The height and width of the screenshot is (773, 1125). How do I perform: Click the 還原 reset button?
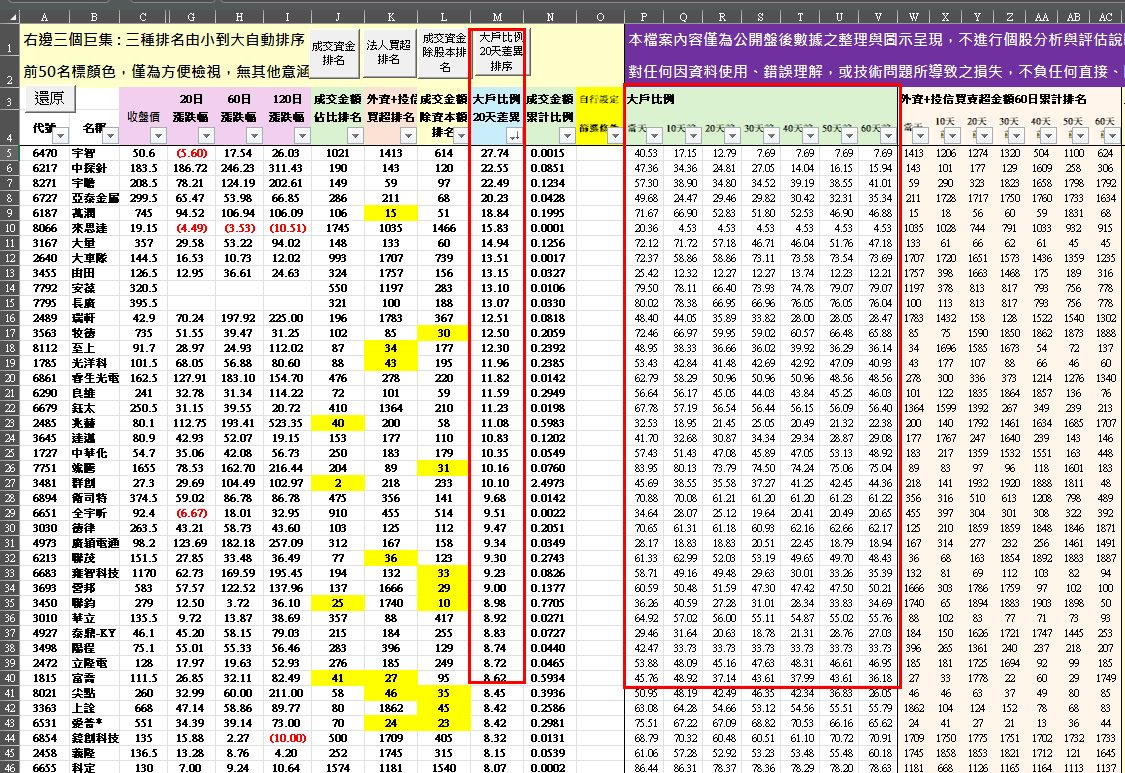(x=50, y=98)
